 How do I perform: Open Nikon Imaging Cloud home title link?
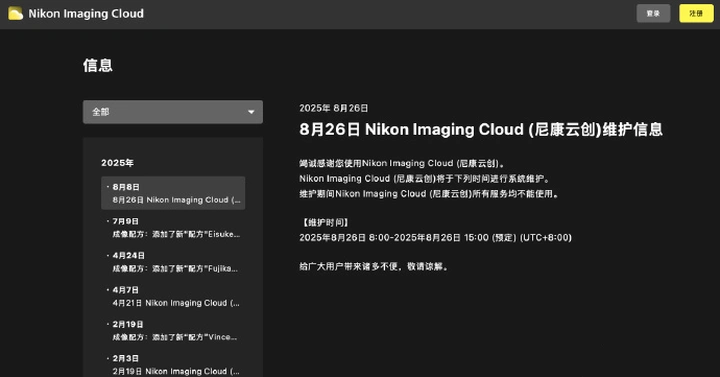click(x=86, y=14)
